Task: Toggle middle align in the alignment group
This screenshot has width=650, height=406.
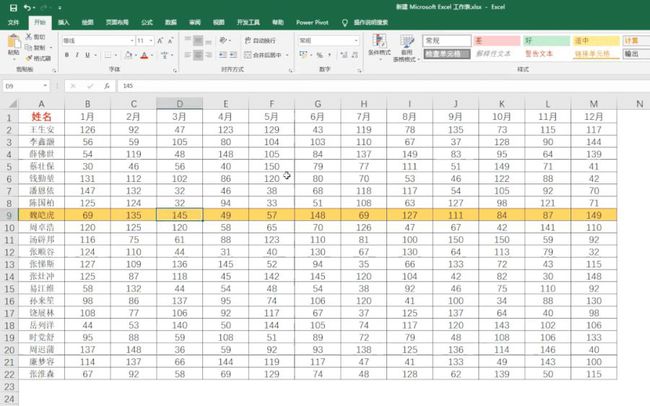Action: 198,40
